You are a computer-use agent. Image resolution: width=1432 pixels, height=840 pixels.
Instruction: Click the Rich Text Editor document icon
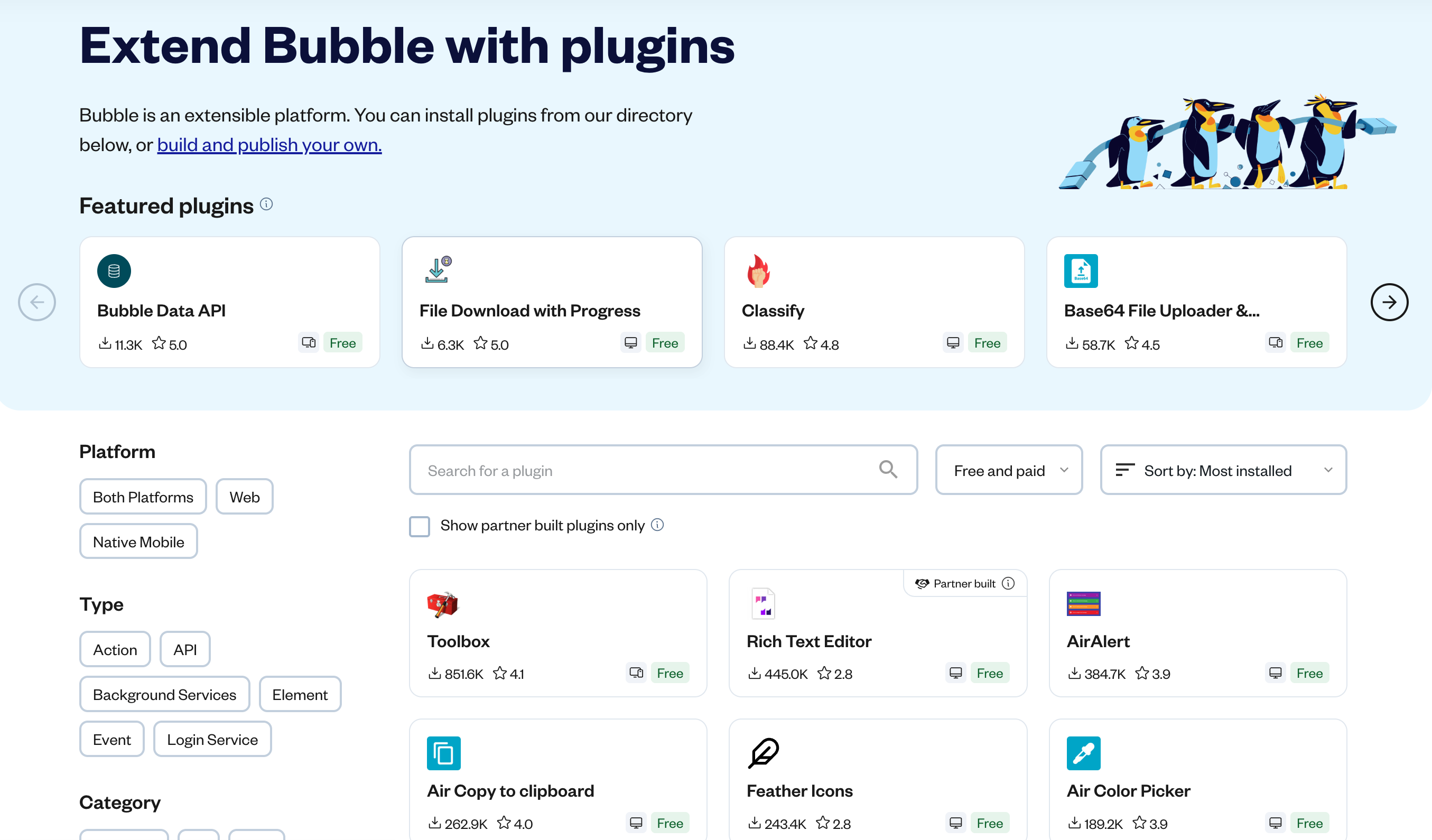point(763,604)
